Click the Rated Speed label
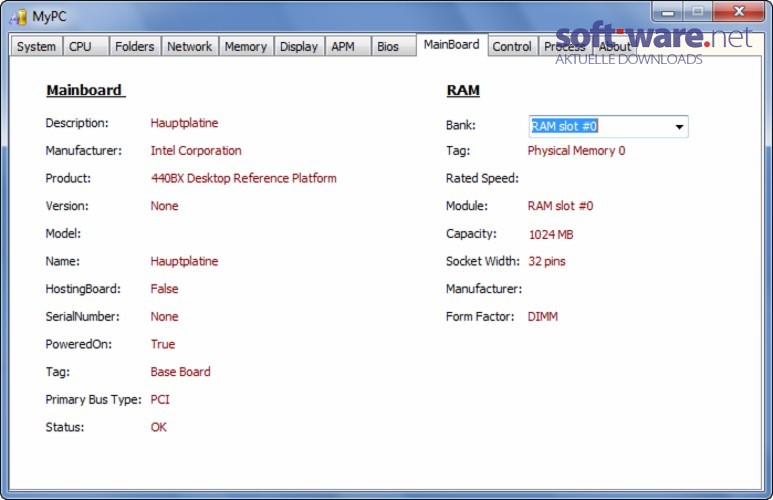The width and height of the screenshot is (773, 500). click(482, 178)
